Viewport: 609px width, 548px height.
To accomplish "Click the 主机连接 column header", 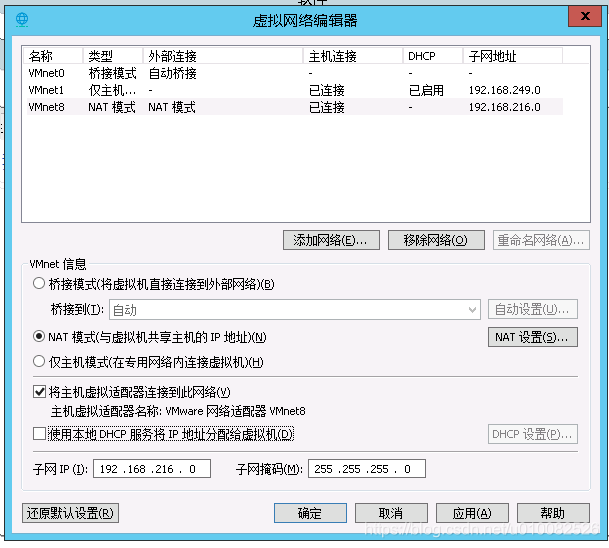I will pos(353,56).
